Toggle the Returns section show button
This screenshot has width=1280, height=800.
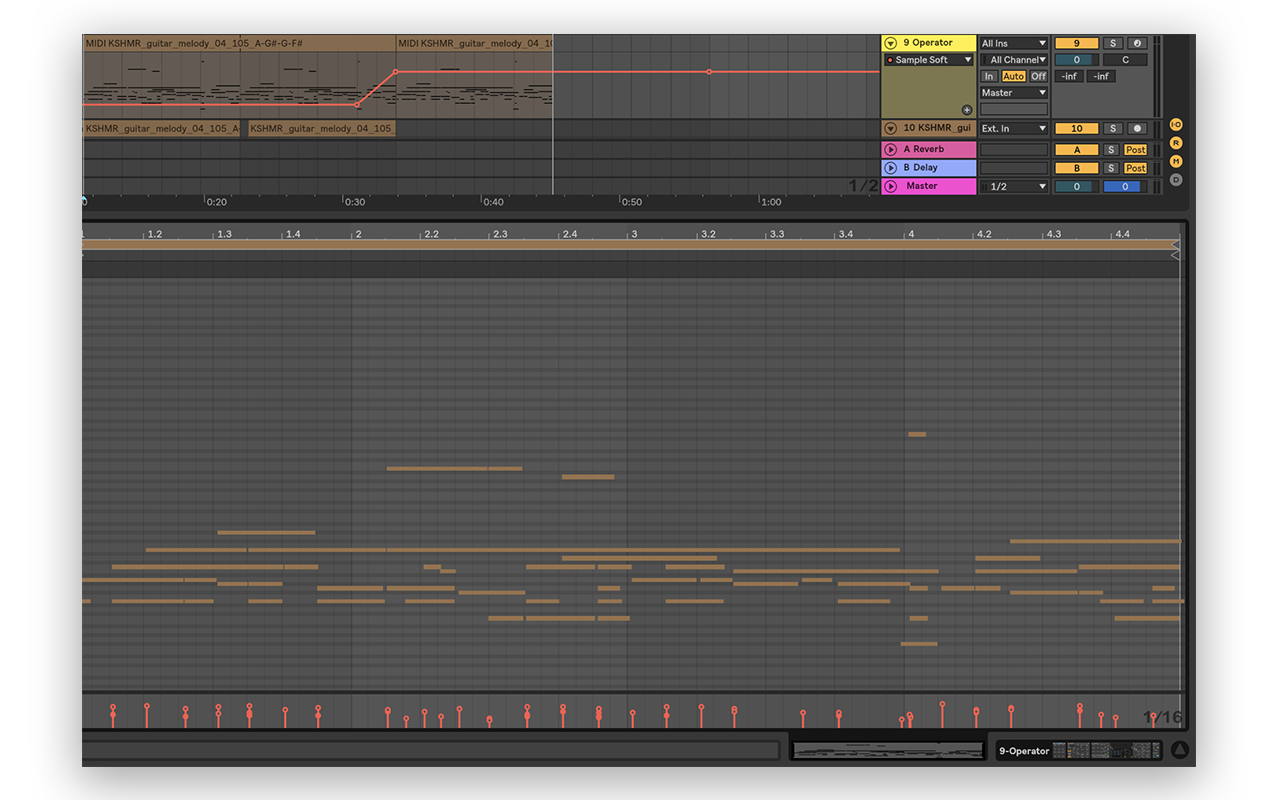pos(1176,143)
